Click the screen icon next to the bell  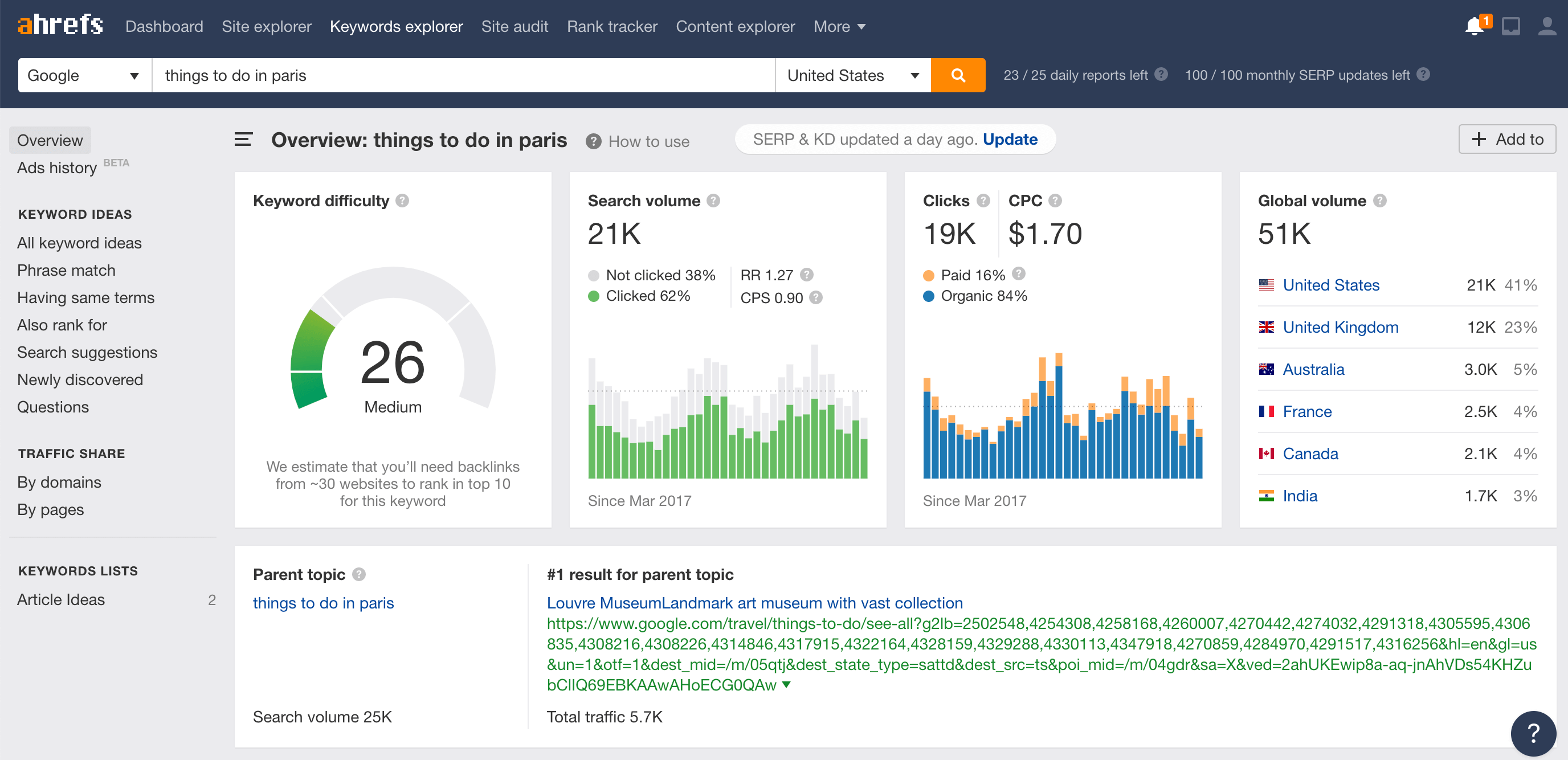tap(1511, 26)
